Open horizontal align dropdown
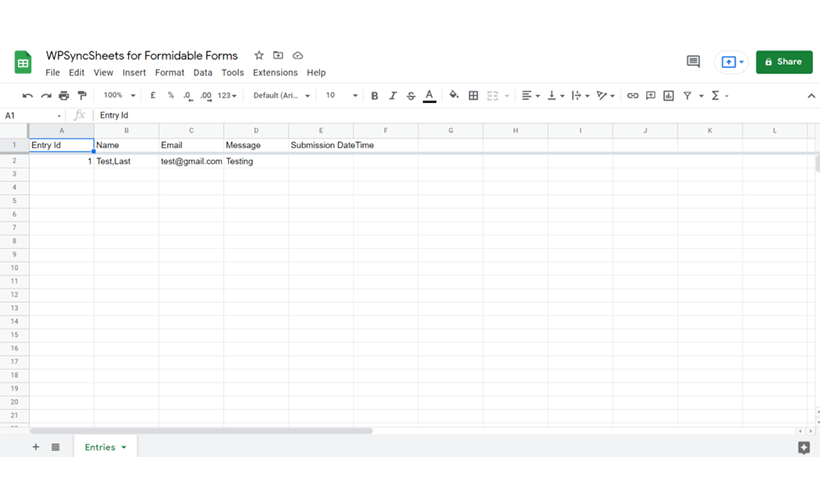820x500 pixels. [x=530, y=96]
